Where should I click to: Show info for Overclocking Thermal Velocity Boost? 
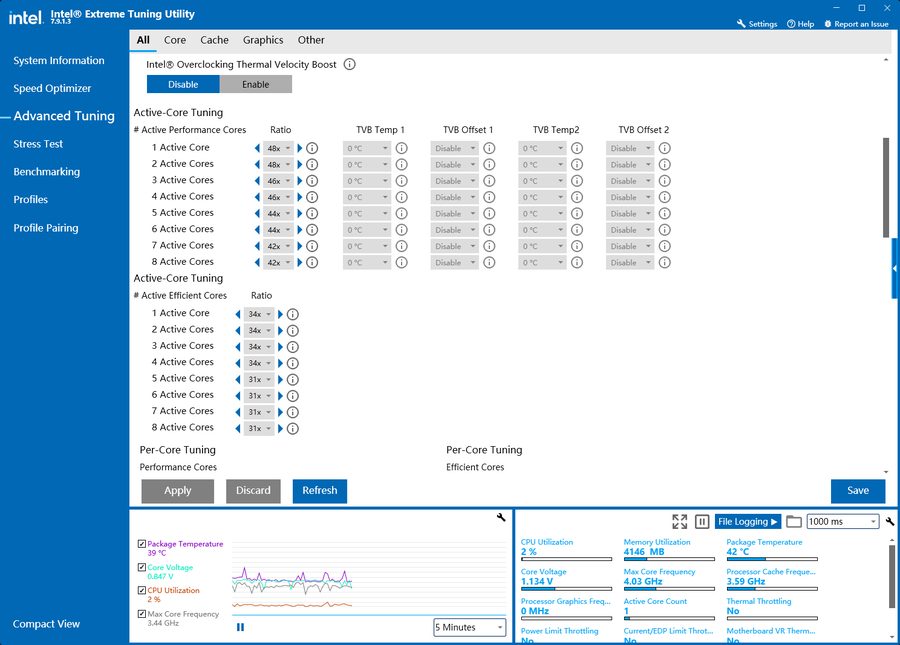coord(350,64)
